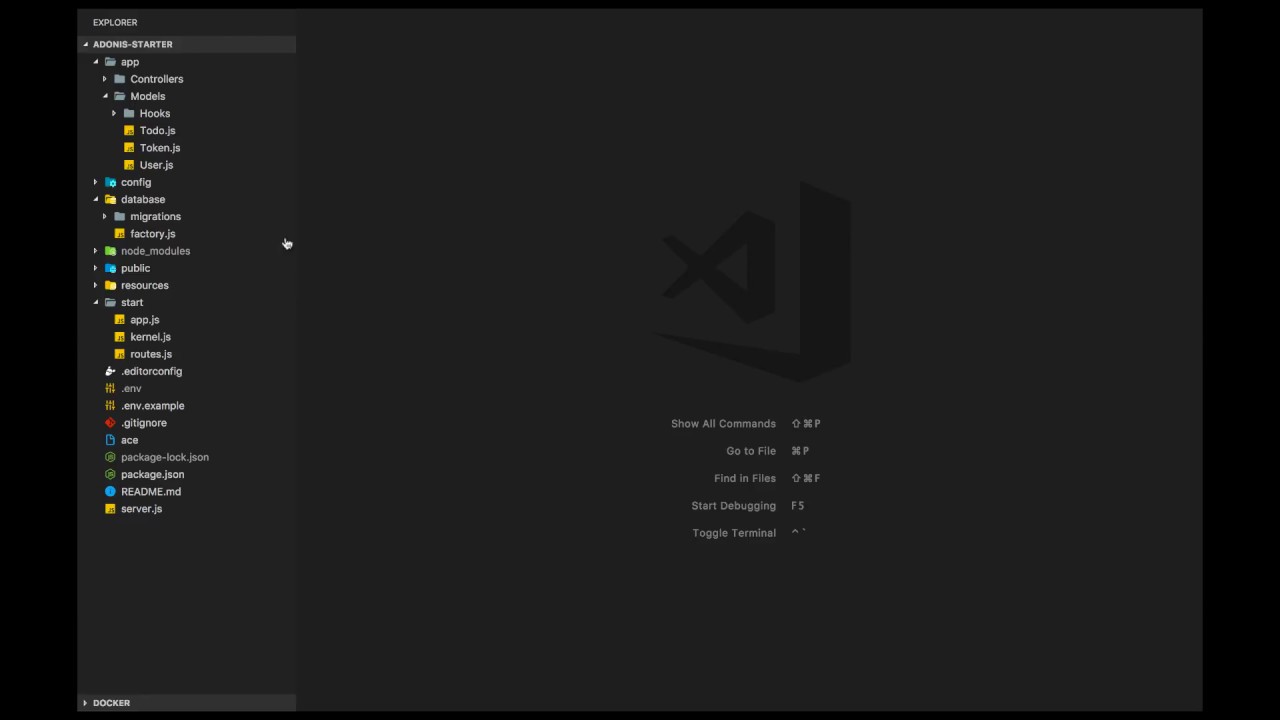Click the package.json npm icon
The image size is (1280, 720).
111,474
